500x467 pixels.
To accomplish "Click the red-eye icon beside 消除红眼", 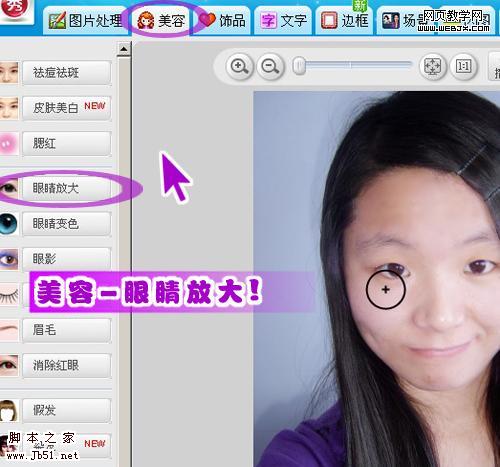I will coord(9,366).
